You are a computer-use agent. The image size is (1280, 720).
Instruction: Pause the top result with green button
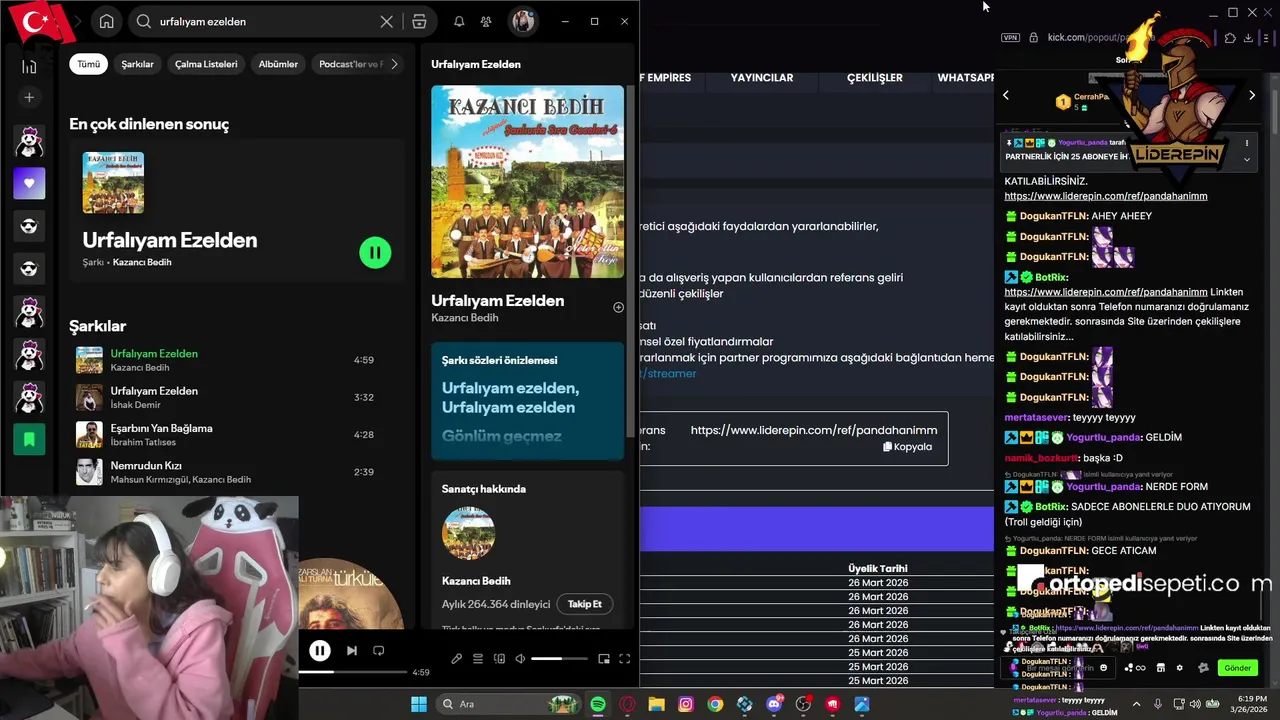(x=375, y=253)
